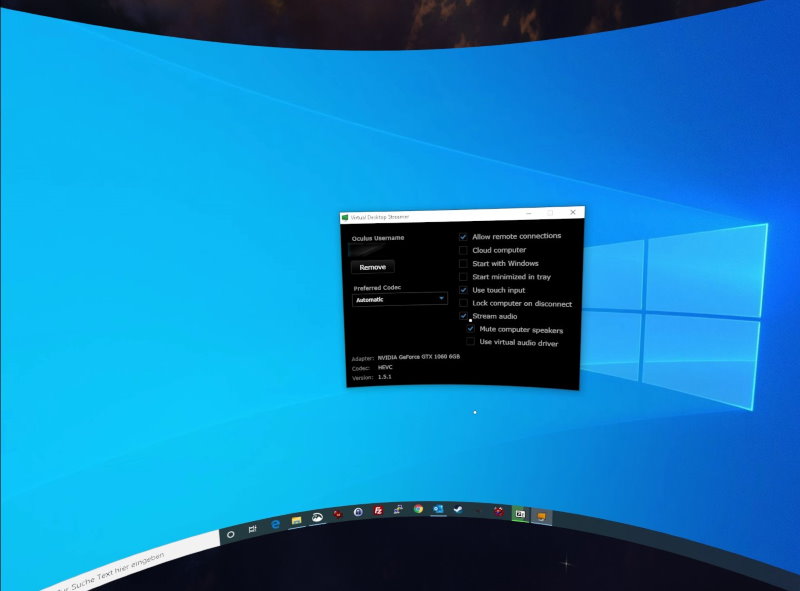Screen dimensions: 800x591
Task: Enable the Cloud computer option
Action: coord(463,250)
